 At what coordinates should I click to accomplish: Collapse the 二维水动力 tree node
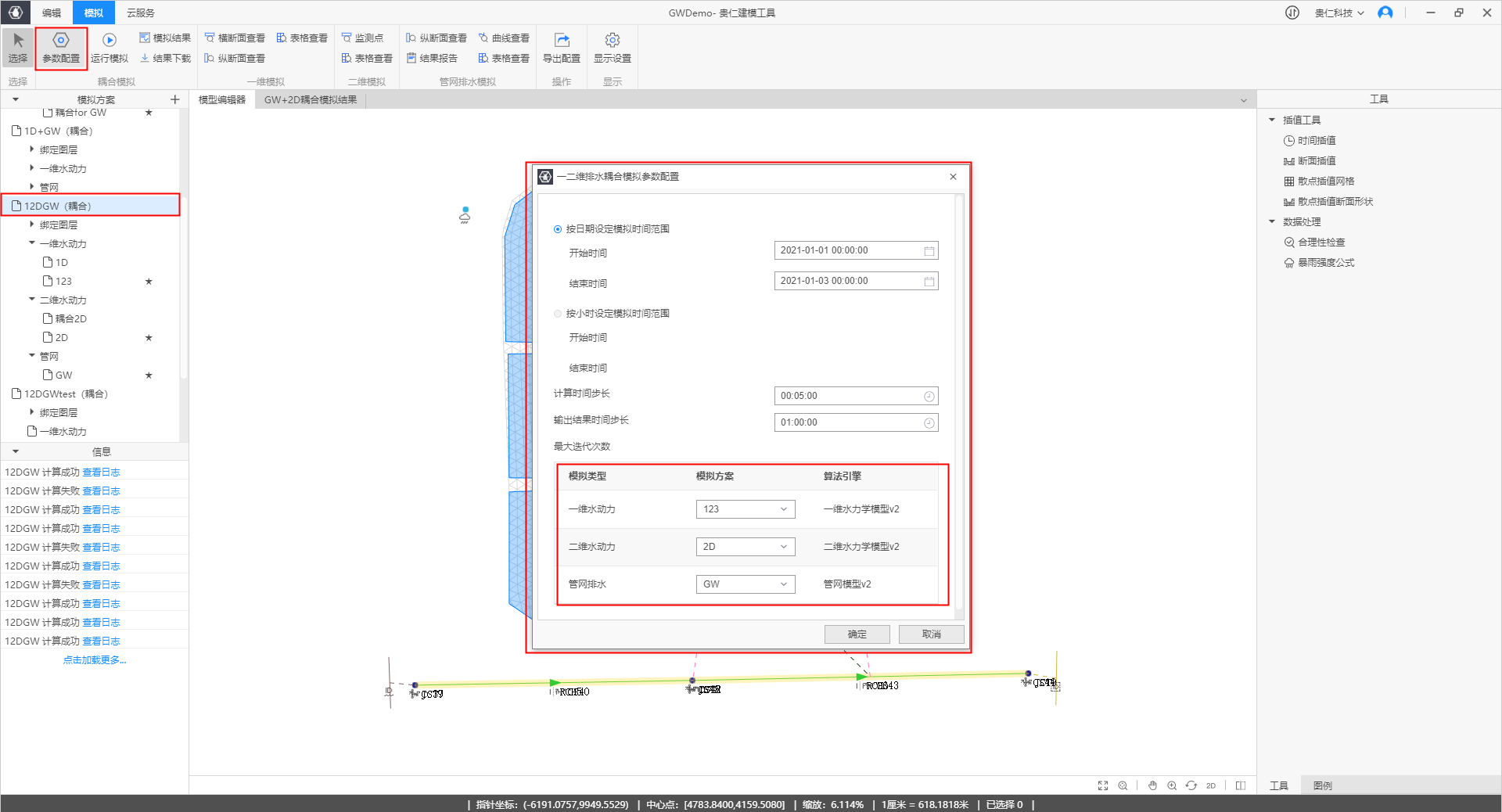pos(32,300)
